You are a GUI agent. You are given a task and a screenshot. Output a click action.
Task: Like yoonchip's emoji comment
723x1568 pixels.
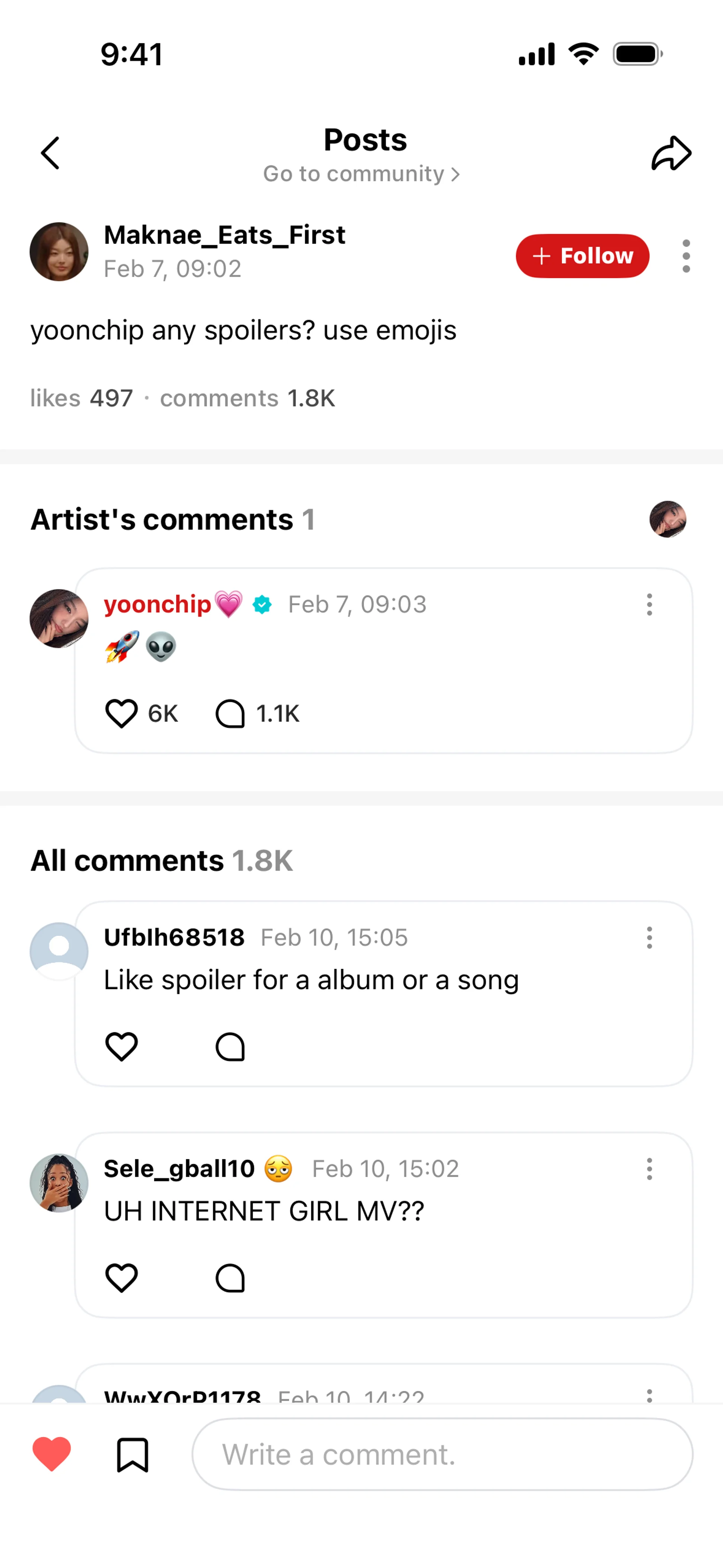coord(122,714)
